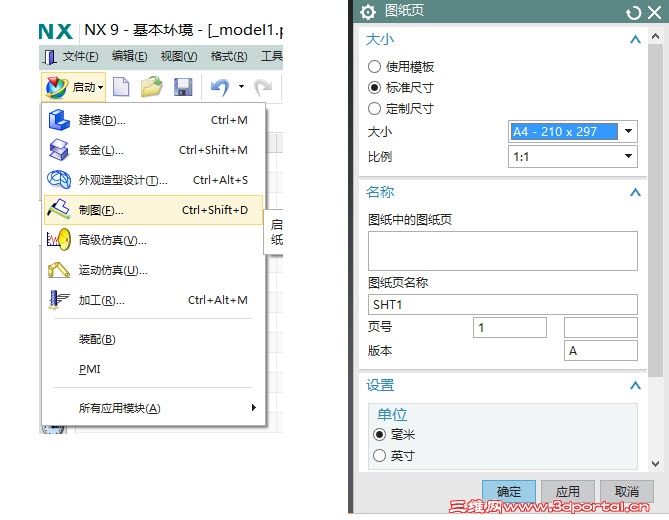Click the 建模 (Modeling) cube icon

point(59,120)
